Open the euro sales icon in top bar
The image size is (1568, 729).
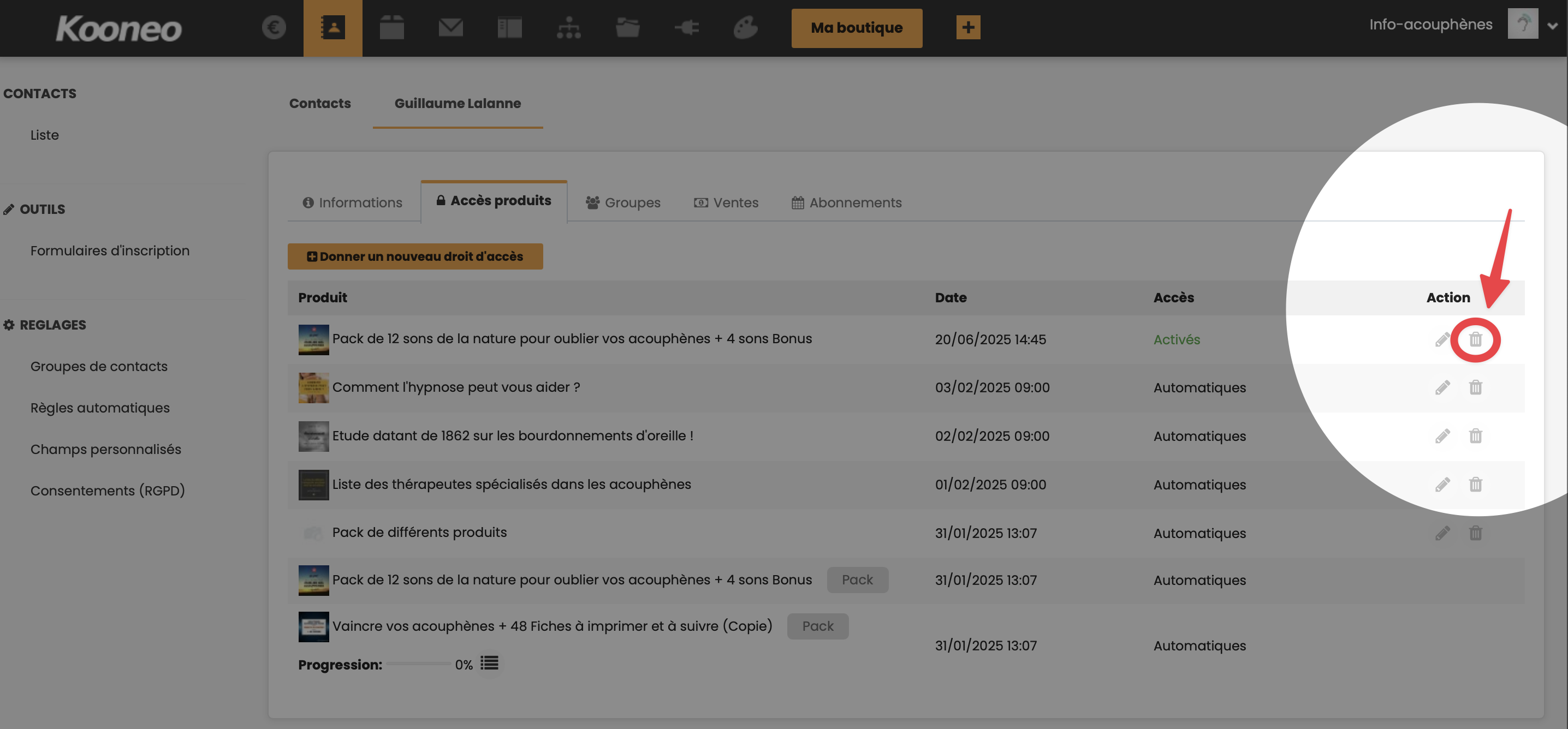coord(274,27)
